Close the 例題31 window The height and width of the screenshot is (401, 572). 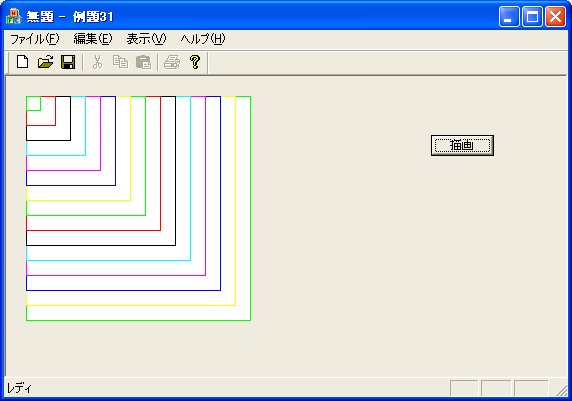555,17
